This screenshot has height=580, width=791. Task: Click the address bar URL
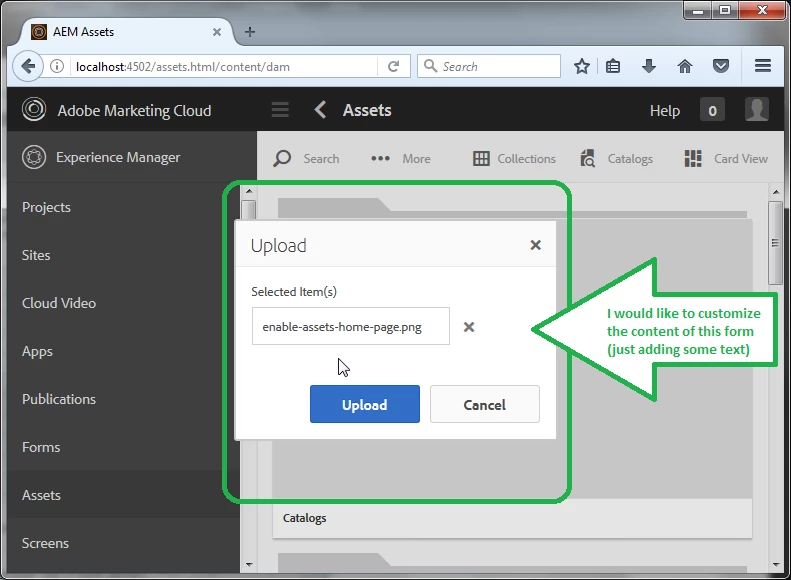pyautogui.click(x=183, y=67)
